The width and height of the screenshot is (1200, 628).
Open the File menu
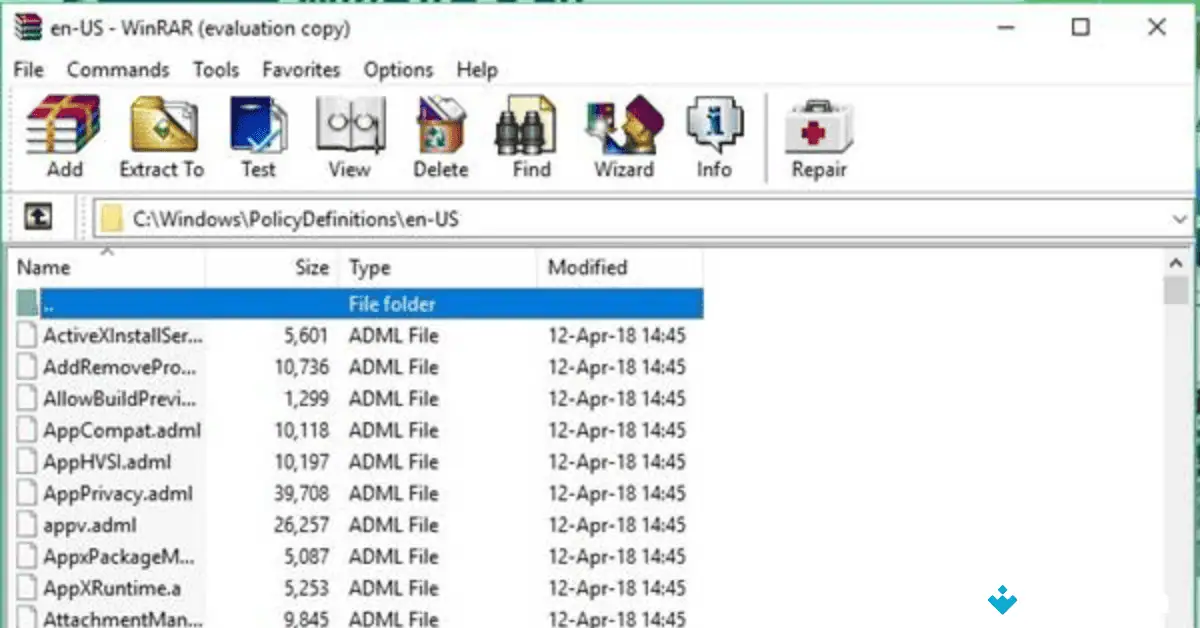(x=27, y=70)
